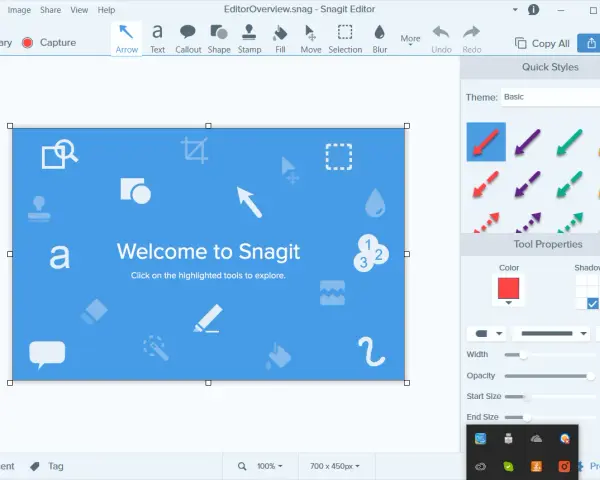Click the End Size slider
This screenshot has height=480, width=600.
click(550, 417)
